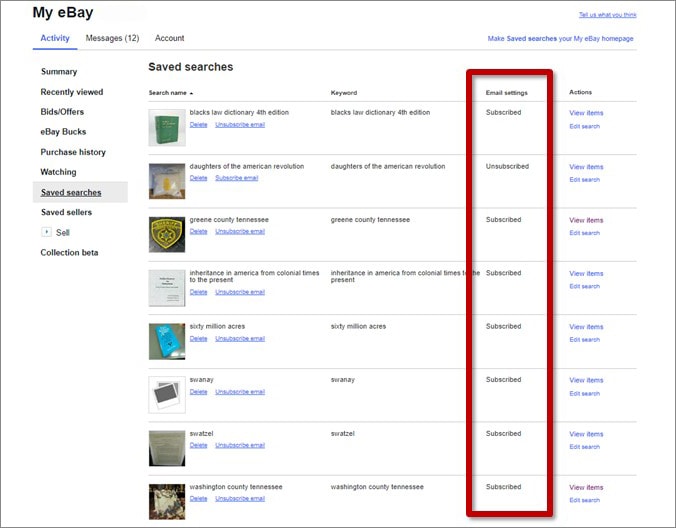Unsubscribe email for sixty million acres
This screenshot has width=676, height=528.
(x=240, y=339)
